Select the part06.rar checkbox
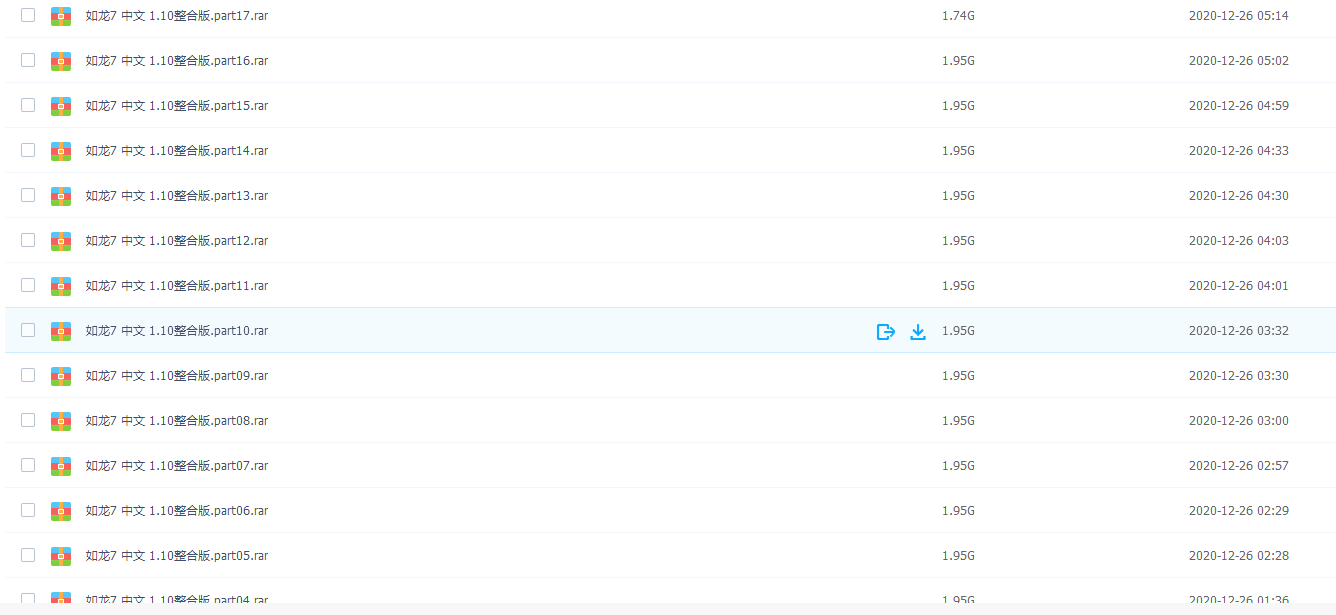This screenshot has height=615, width=1336. tap(28, 510)
